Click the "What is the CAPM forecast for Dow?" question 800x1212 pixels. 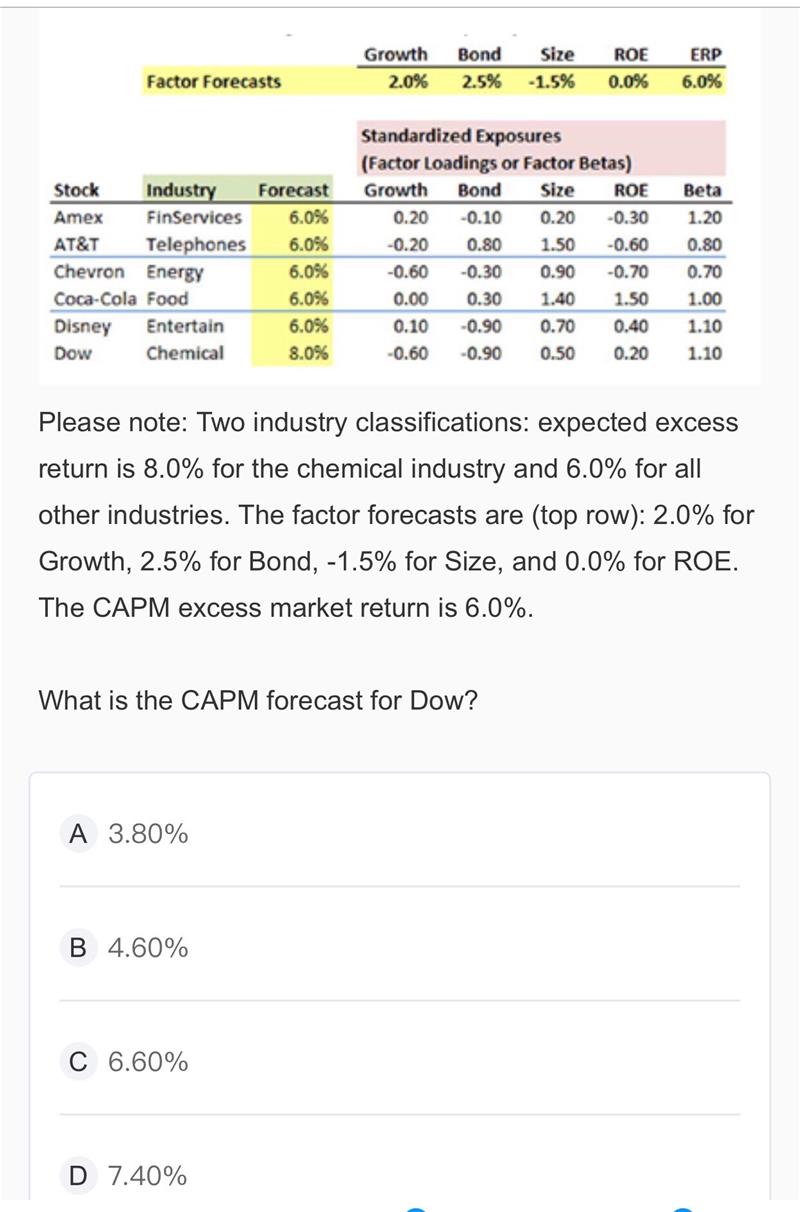point(258,700)
